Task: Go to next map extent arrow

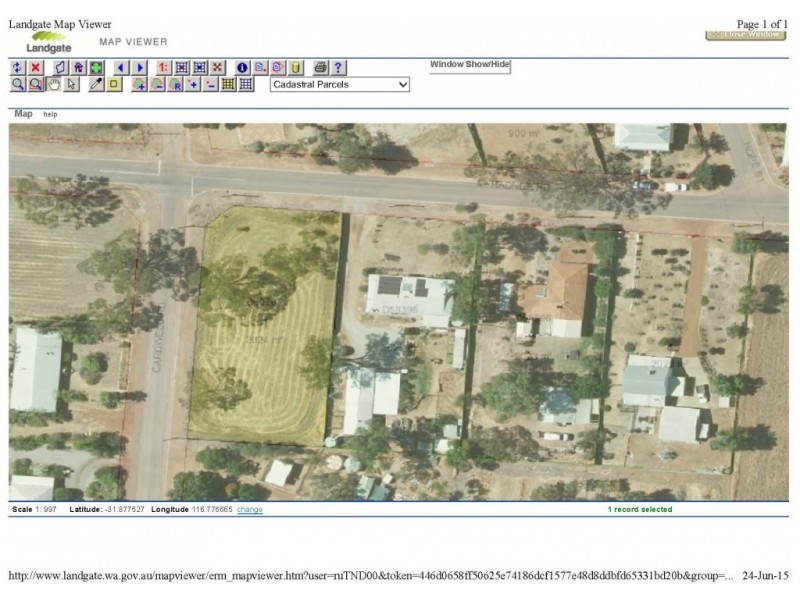Action: point(139,68)
